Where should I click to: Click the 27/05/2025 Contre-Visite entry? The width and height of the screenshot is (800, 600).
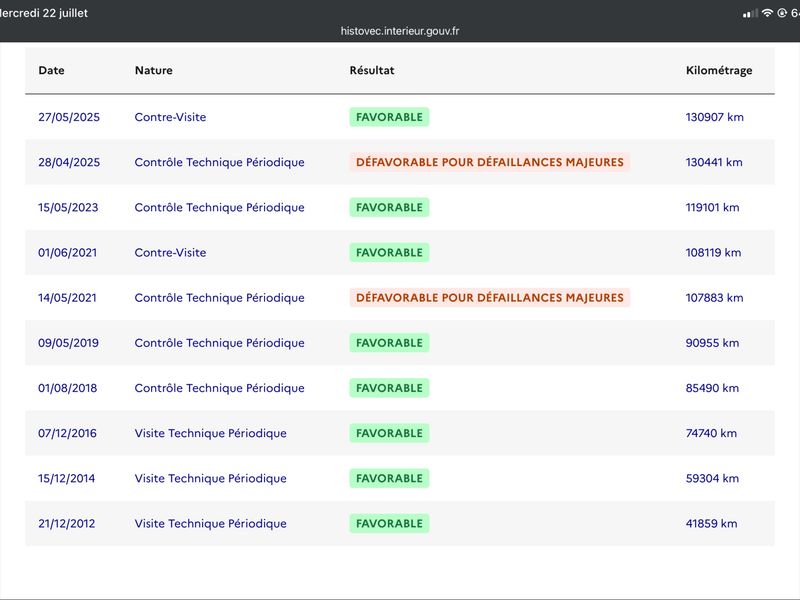170,117
